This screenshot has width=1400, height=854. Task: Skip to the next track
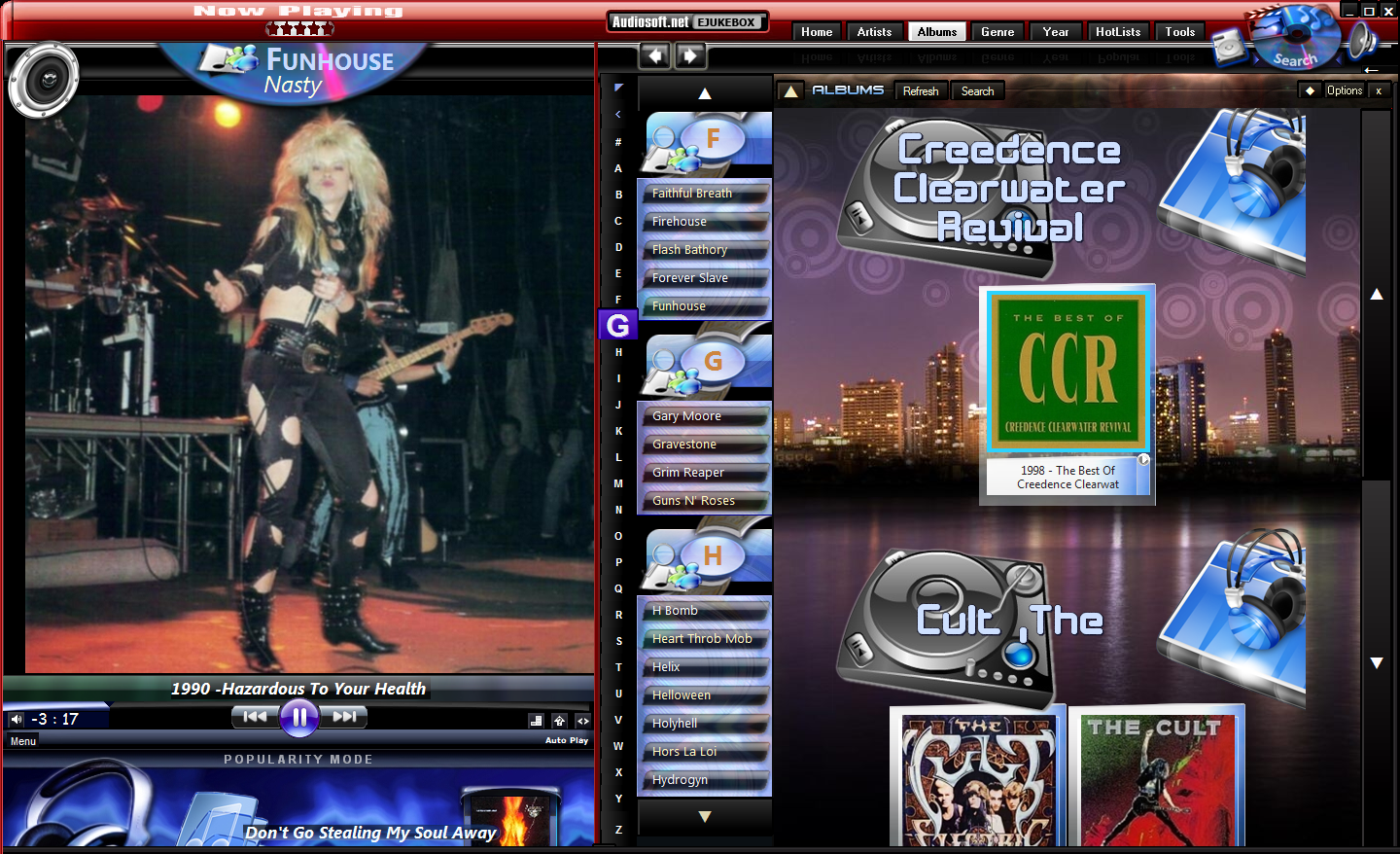point(344,717)
